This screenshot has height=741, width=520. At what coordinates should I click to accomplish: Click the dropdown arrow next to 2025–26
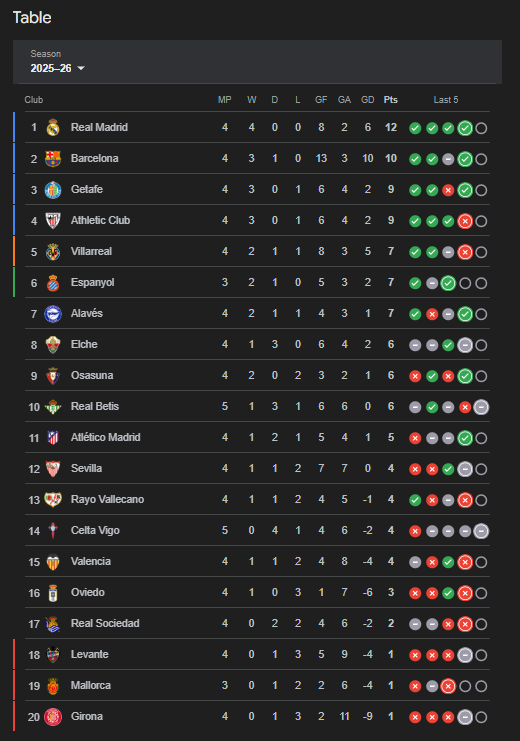pos(81,69)
